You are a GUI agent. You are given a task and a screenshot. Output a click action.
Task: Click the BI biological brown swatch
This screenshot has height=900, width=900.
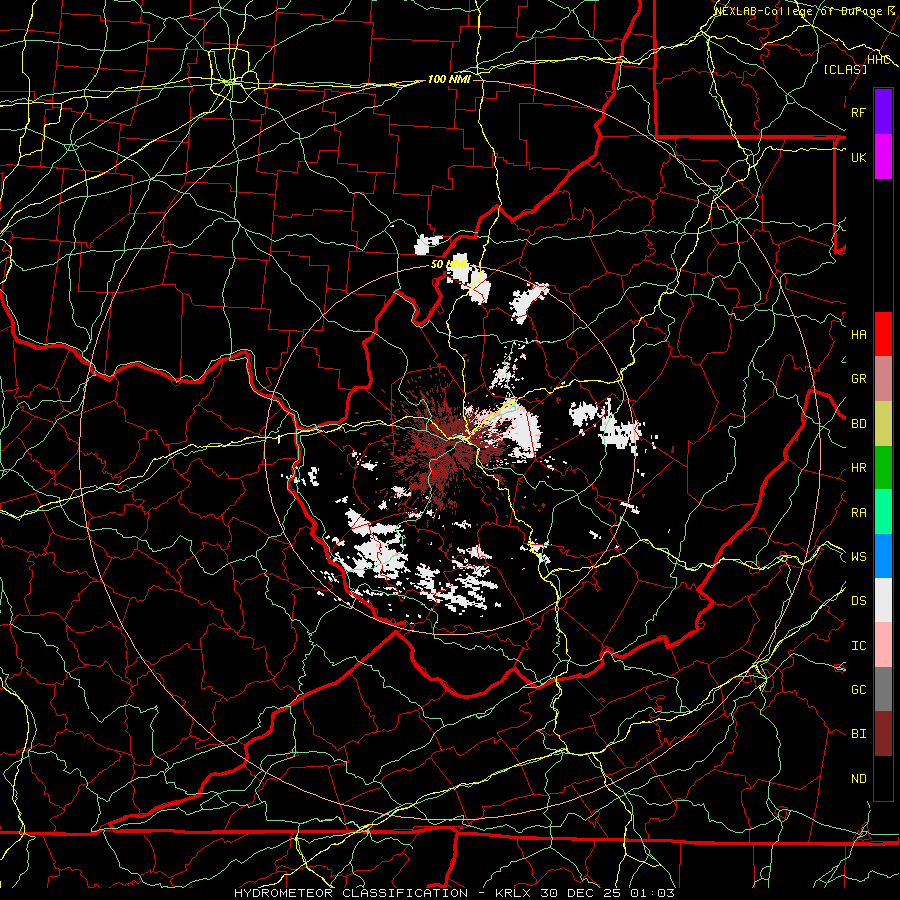click(x=883, y=734)
